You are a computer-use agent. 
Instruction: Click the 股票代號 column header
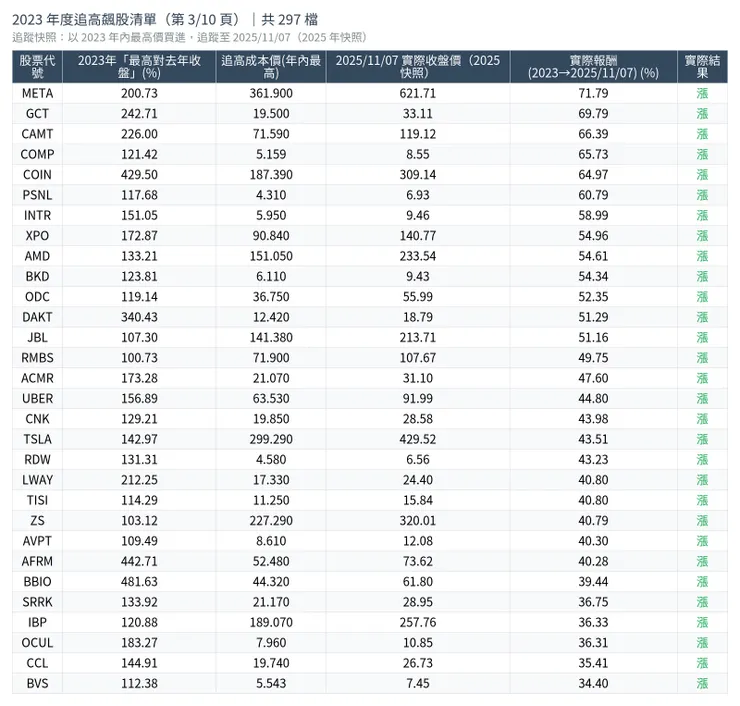click(37, 67)
